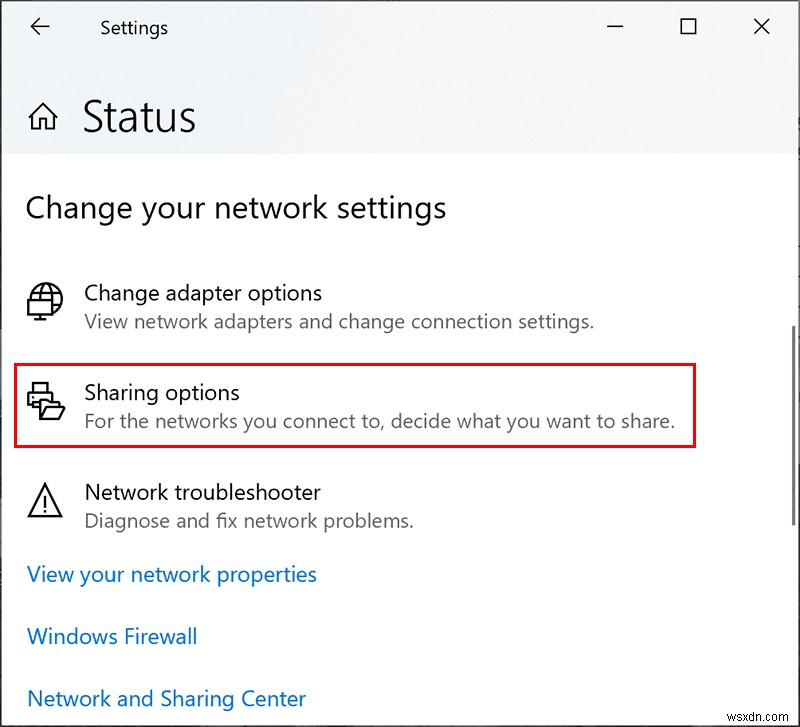Click the Change your network settings heading
The width and height of the screenshot is (800, 727).
coord(236,208)
